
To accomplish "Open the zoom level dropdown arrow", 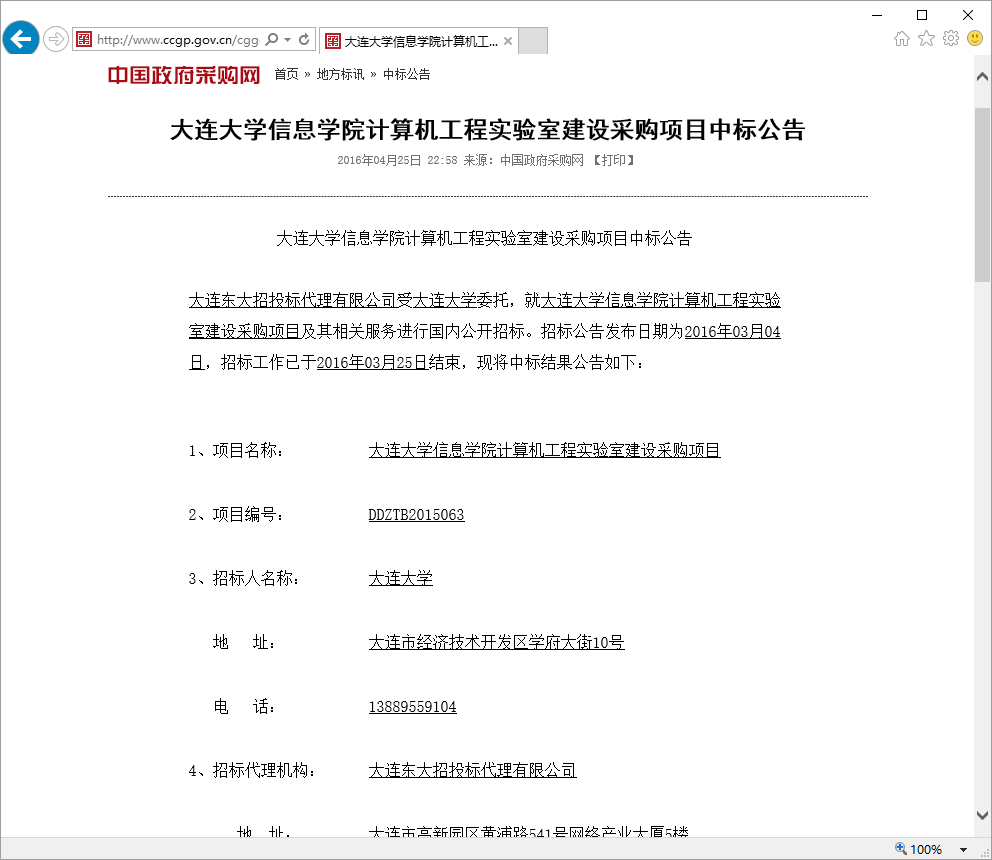I will coord(964,850).
